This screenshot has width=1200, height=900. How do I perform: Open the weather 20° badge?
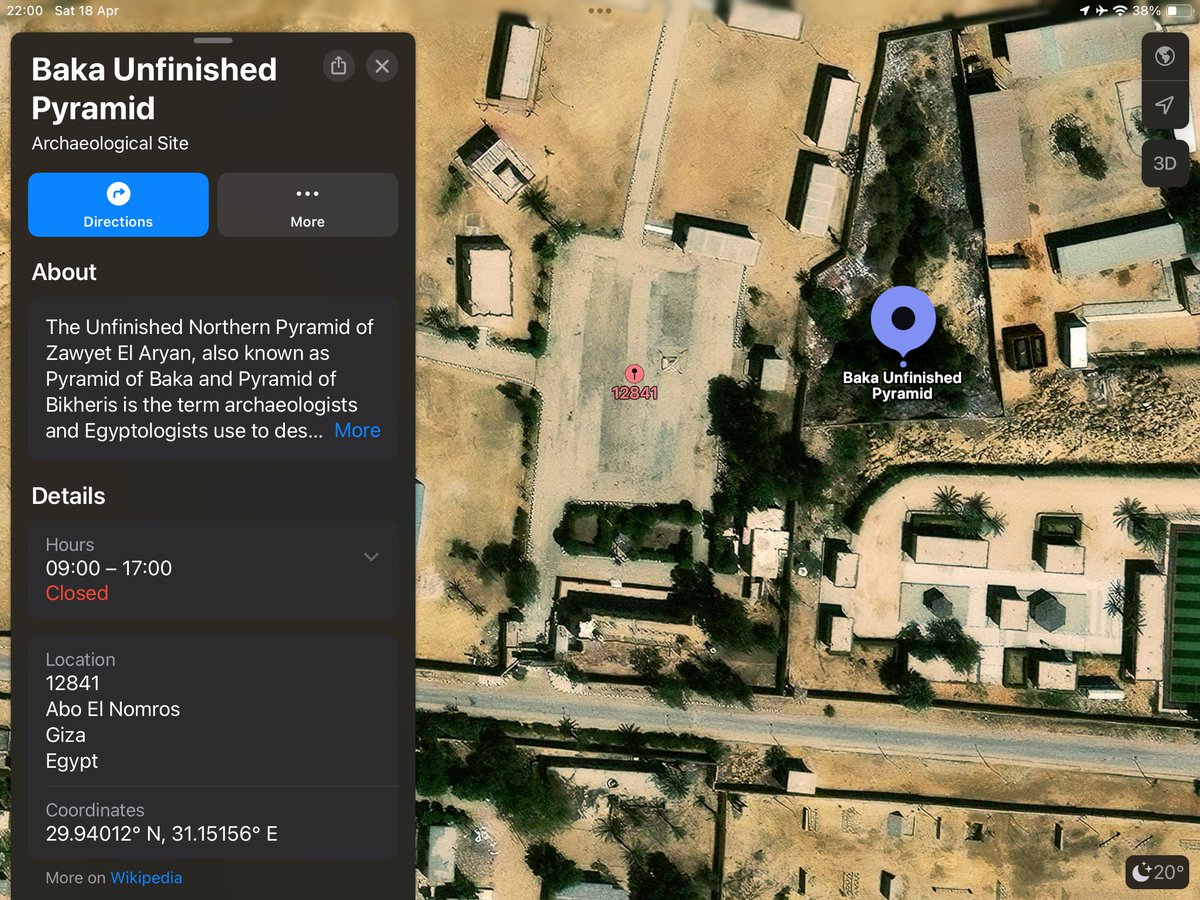[x=1157, y=872]
